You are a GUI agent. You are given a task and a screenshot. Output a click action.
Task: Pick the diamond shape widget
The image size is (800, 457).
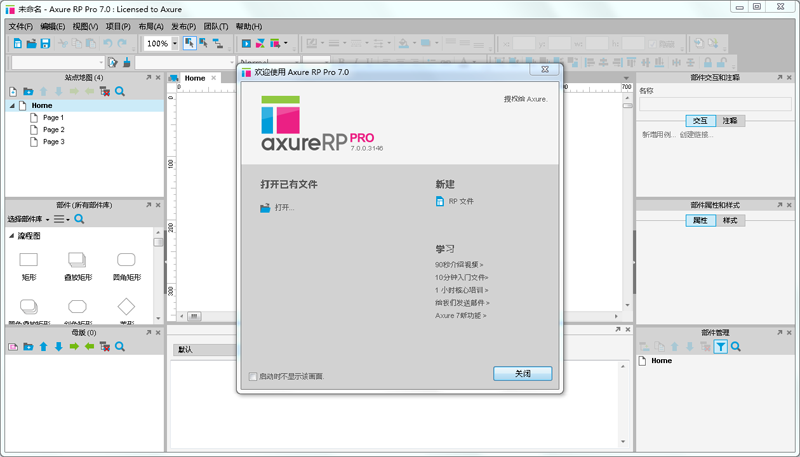(x=126, y=306)
